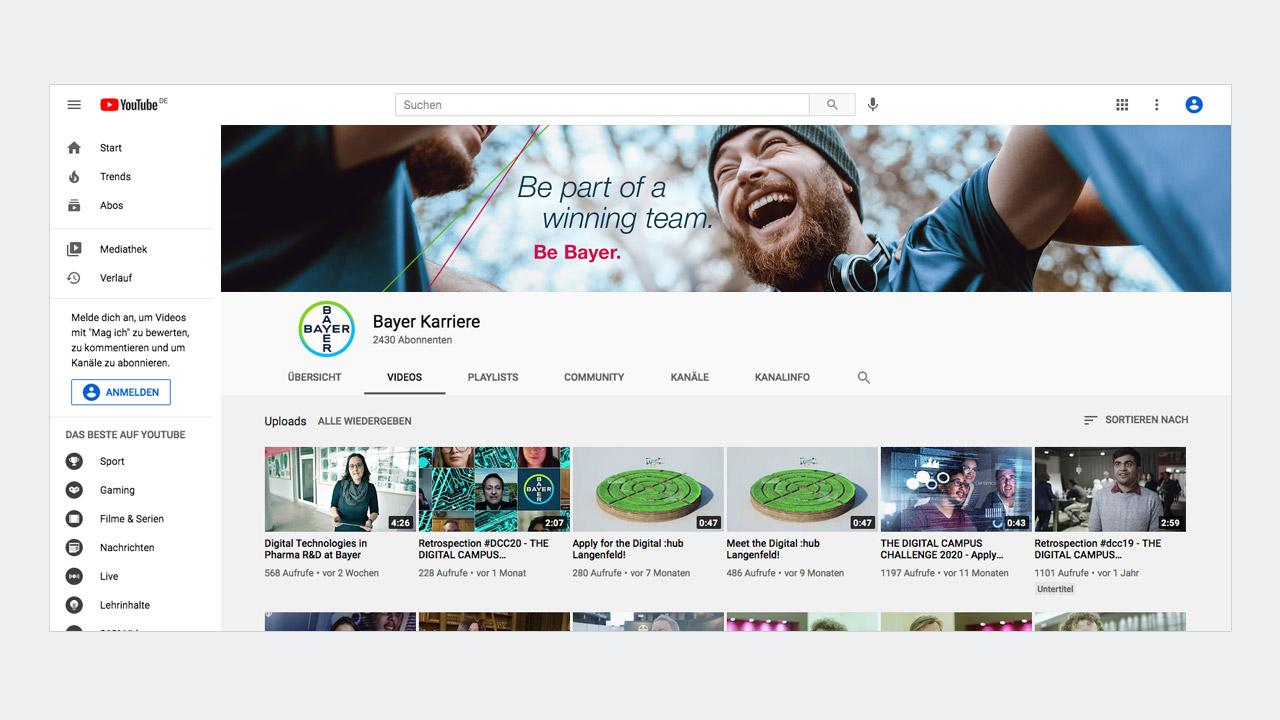Click the Bayer Karriere channel name
The width and height of the screenshot is (1280, 720).
426,322
